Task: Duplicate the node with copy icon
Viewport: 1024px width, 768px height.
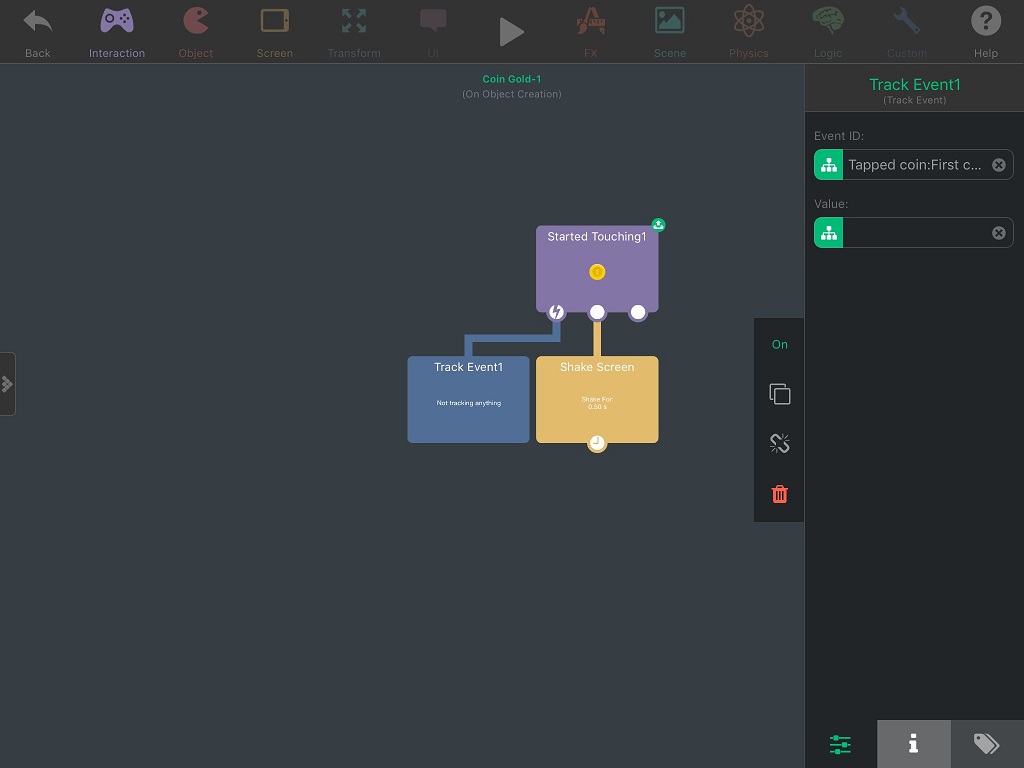Action: click(780, 394)
